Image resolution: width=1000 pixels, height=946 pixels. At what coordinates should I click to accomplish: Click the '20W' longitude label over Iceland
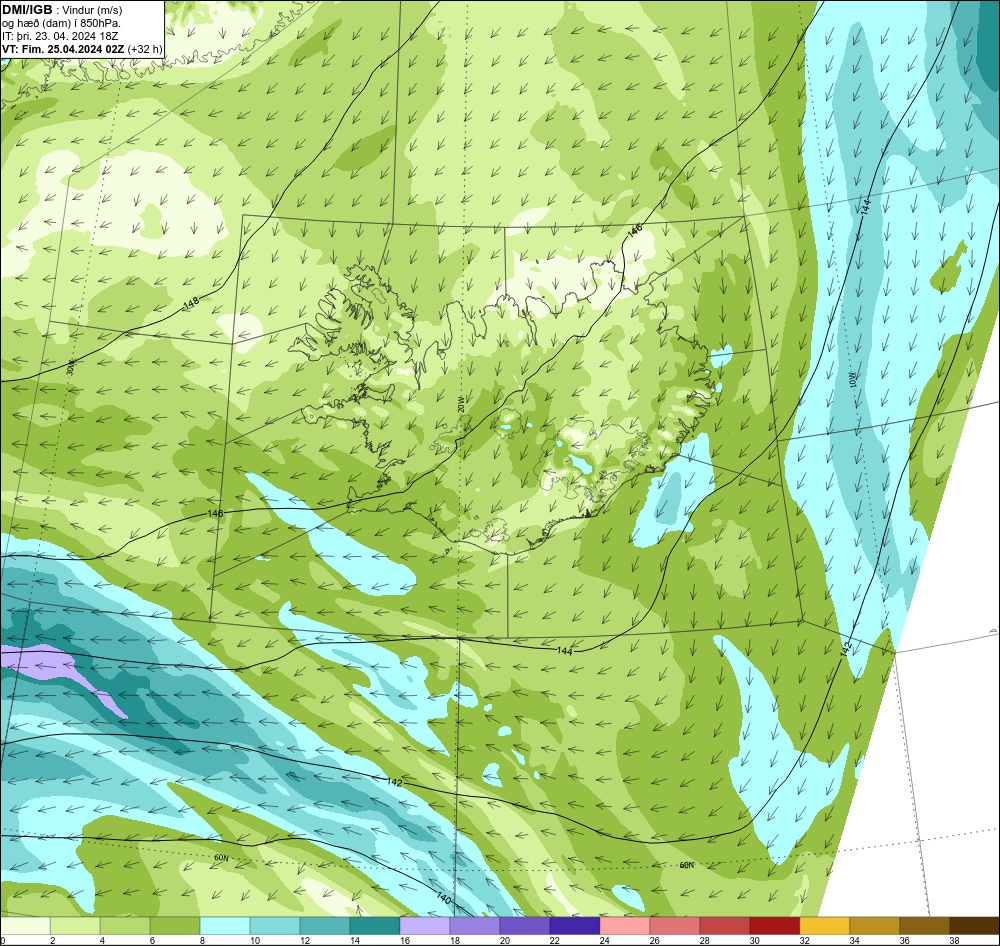point(460,404)
